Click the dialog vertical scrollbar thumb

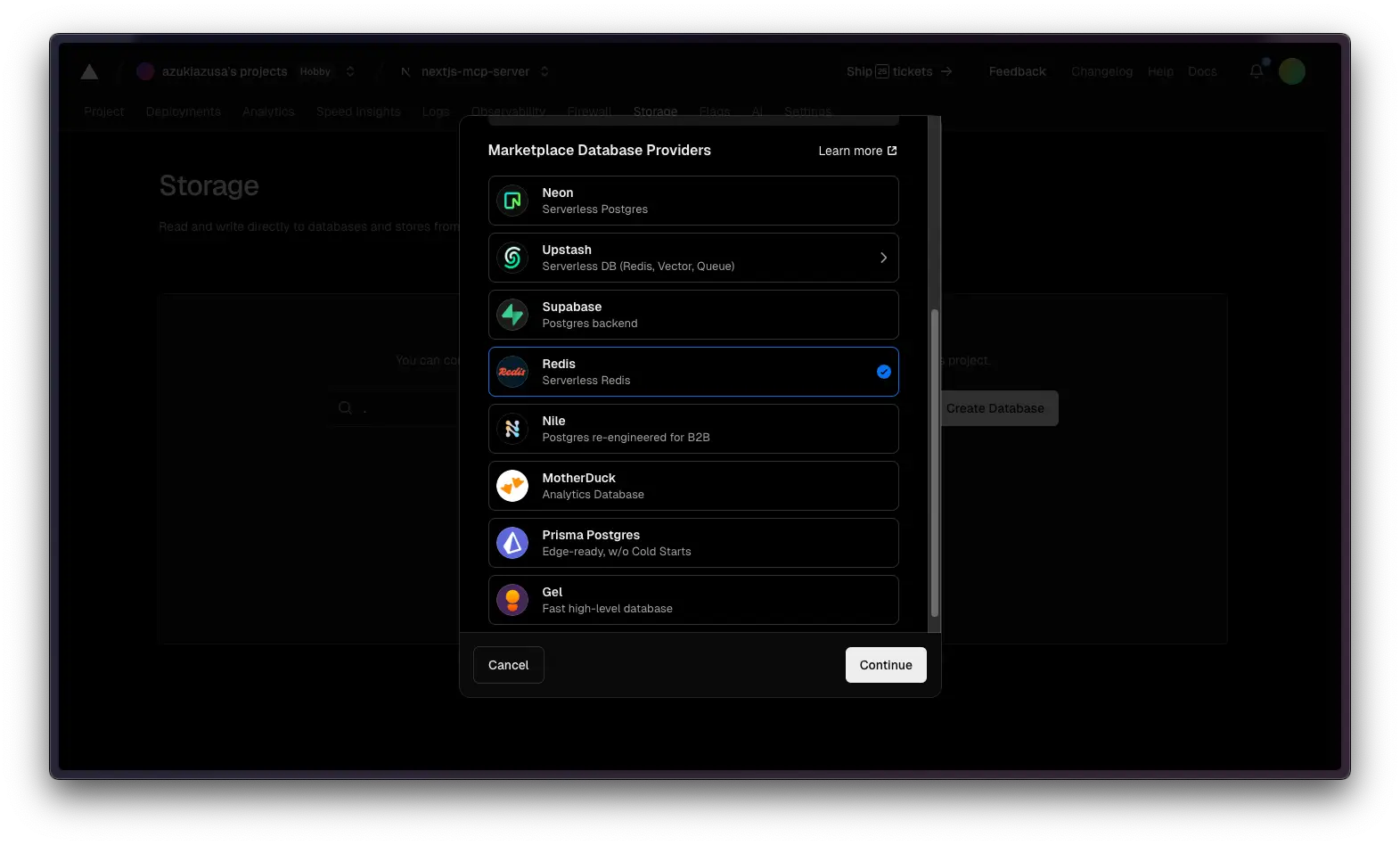coord(934,463)
